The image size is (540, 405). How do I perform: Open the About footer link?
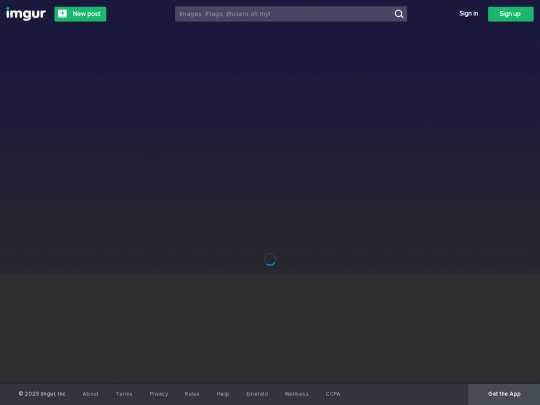[91, 394]
